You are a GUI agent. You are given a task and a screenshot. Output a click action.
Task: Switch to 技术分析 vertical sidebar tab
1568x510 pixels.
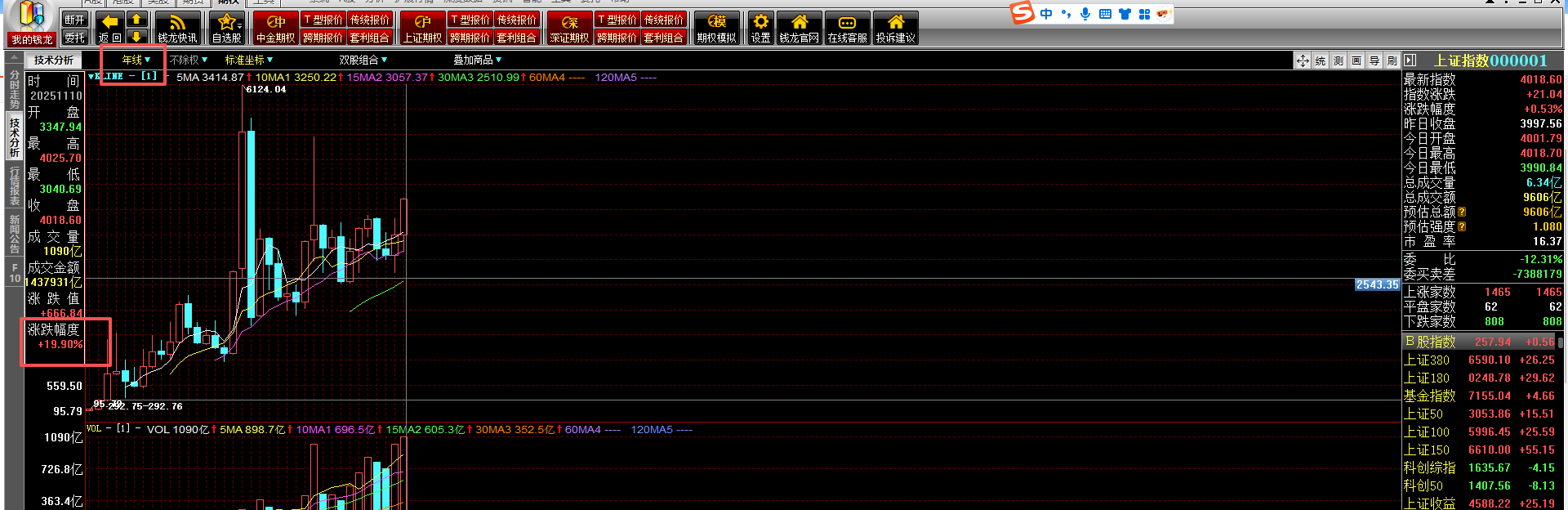pos(15,137)
